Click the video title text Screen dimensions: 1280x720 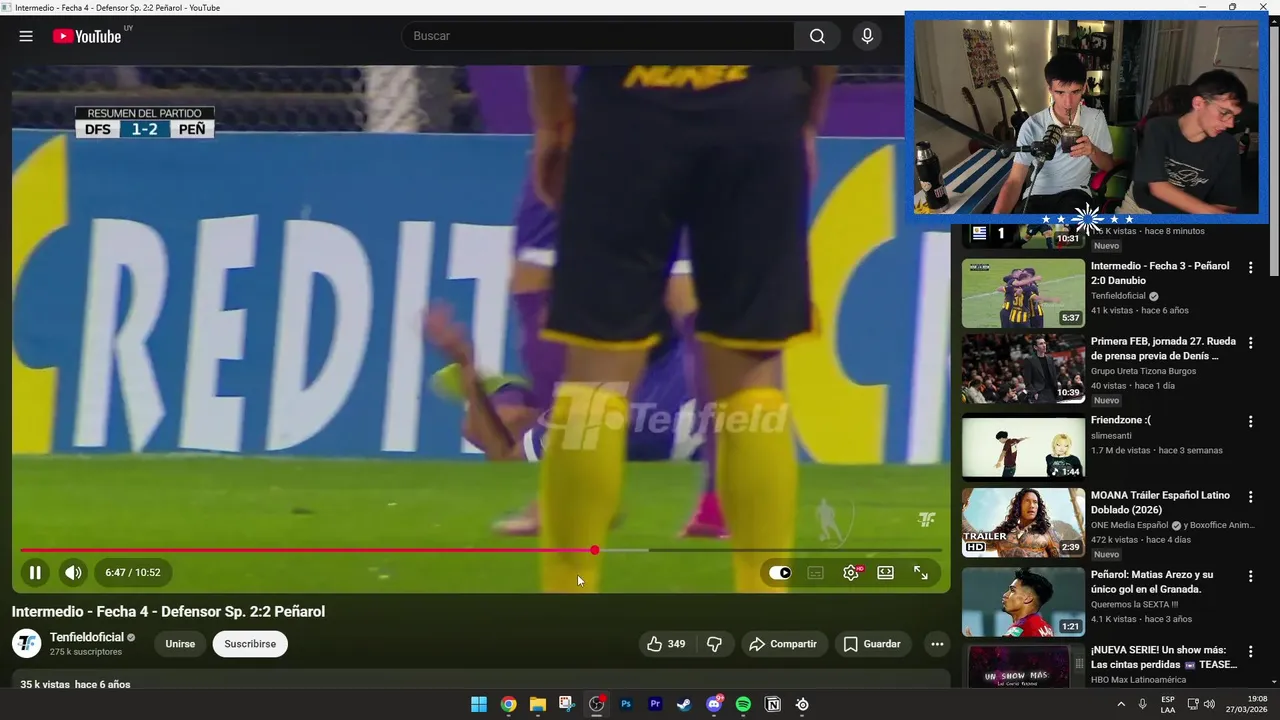(168, 612)
